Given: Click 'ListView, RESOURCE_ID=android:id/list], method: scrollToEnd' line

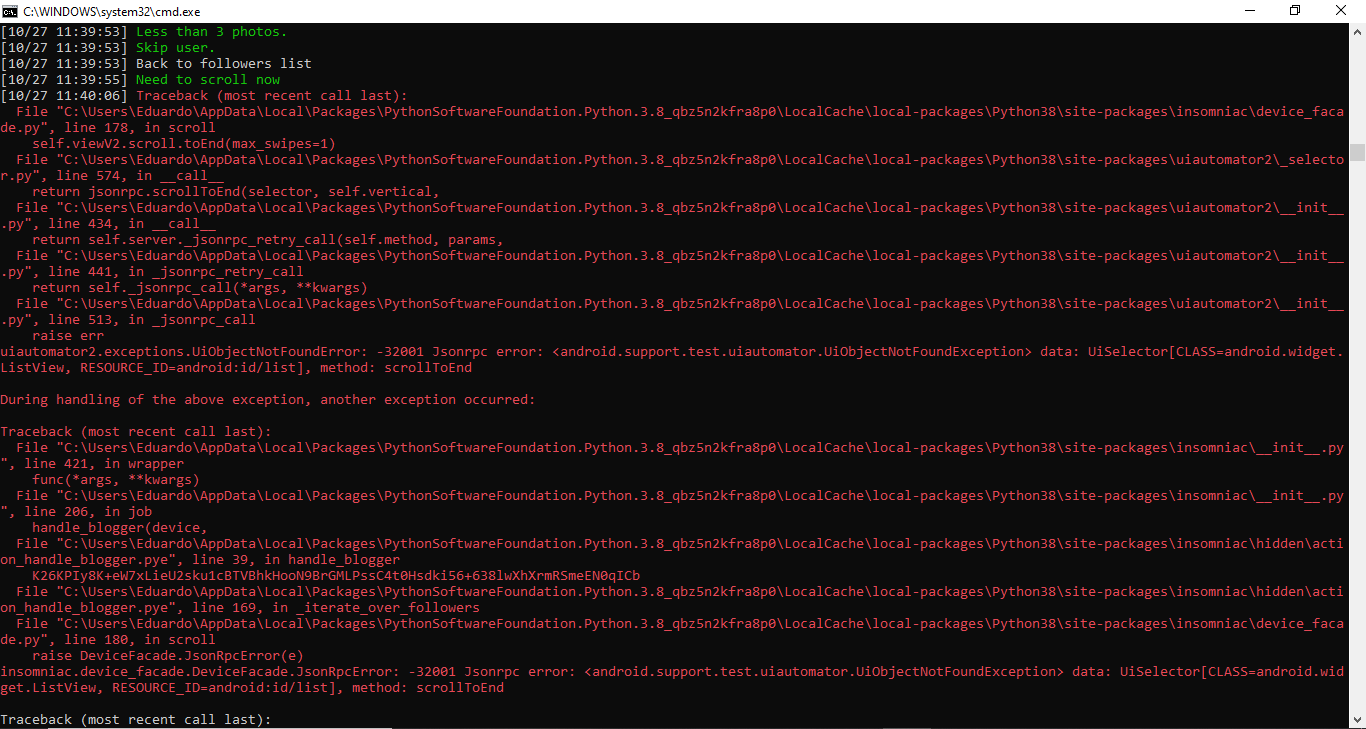Looking at the screenshot, I should coord(236,368).
